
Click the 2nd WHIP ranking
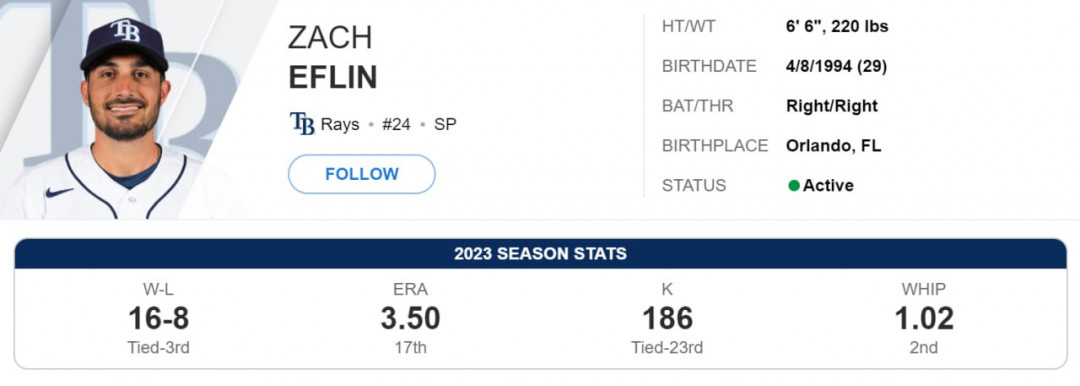pyautogui.click(x=924, y=347)
